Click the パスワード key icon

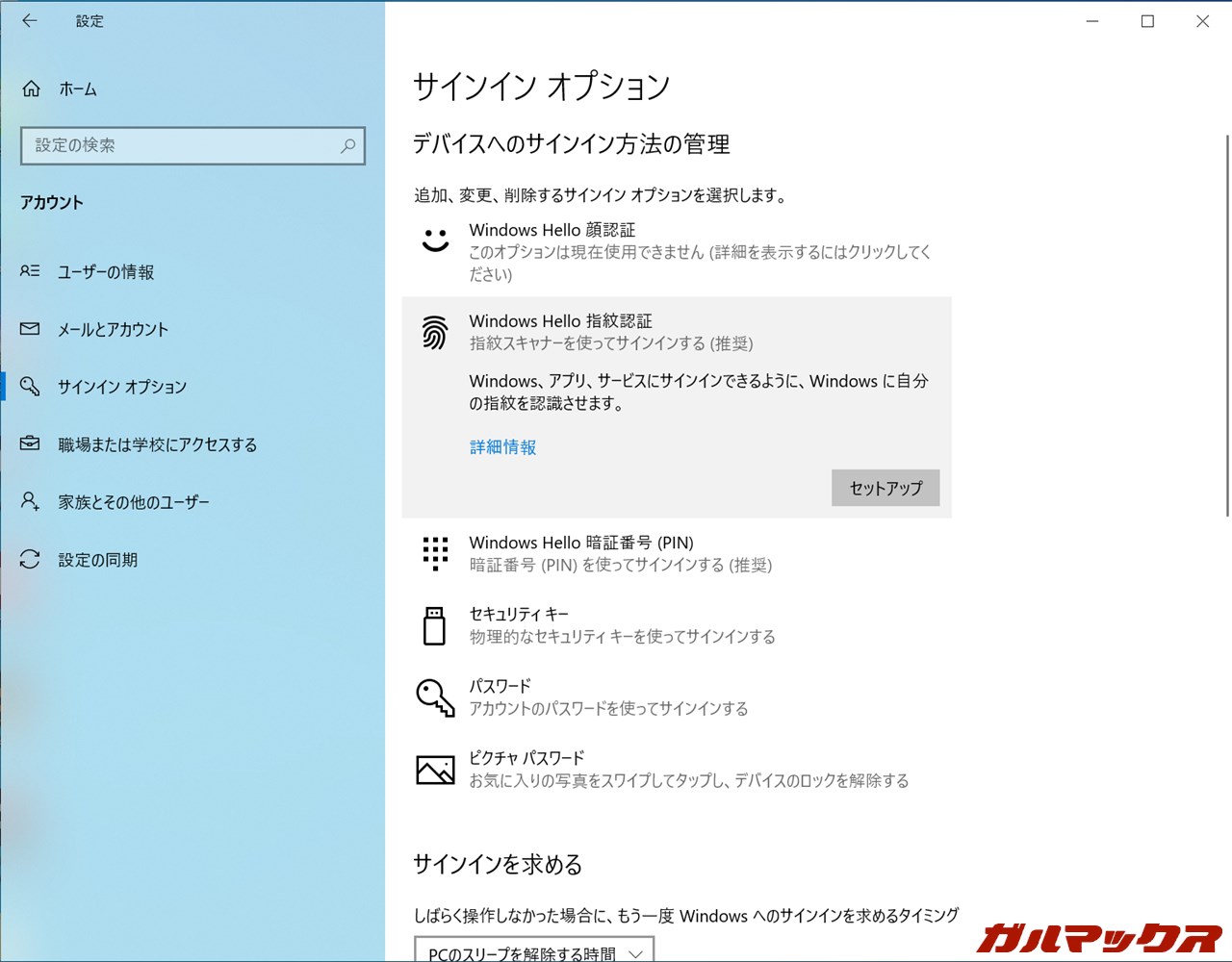[435, 696]
